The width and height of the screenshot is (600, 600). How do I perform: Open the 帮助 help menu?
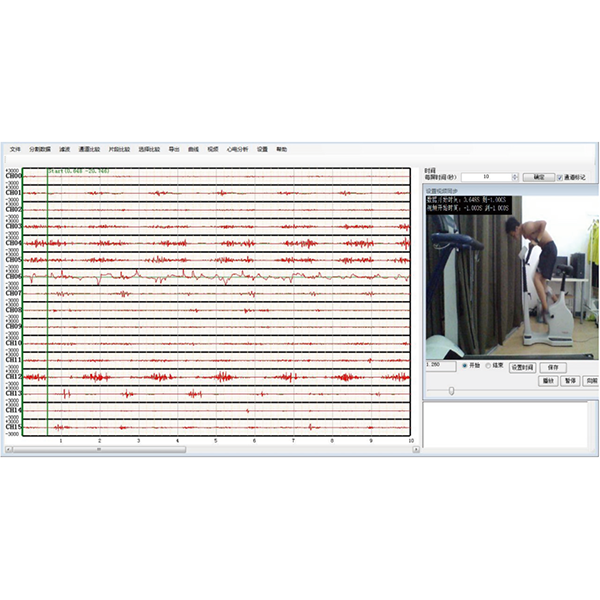(281, 149)
